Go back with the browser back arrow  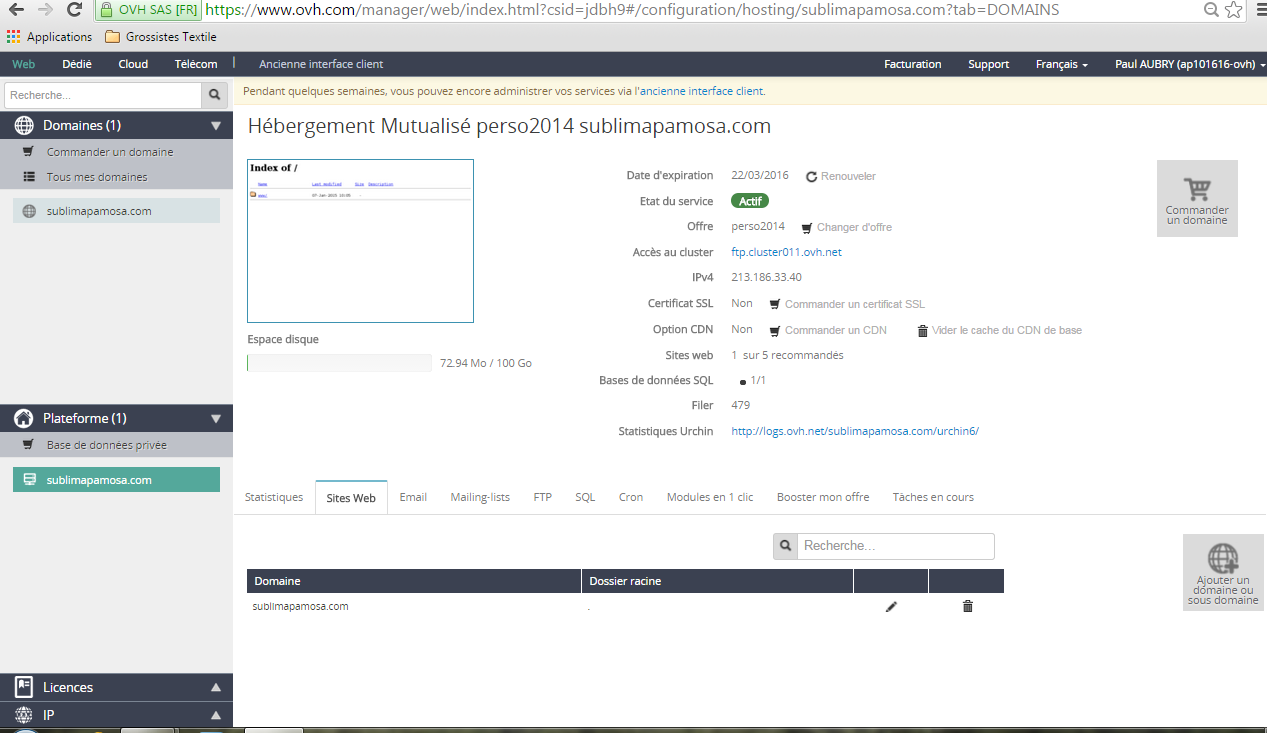[17, 10]
